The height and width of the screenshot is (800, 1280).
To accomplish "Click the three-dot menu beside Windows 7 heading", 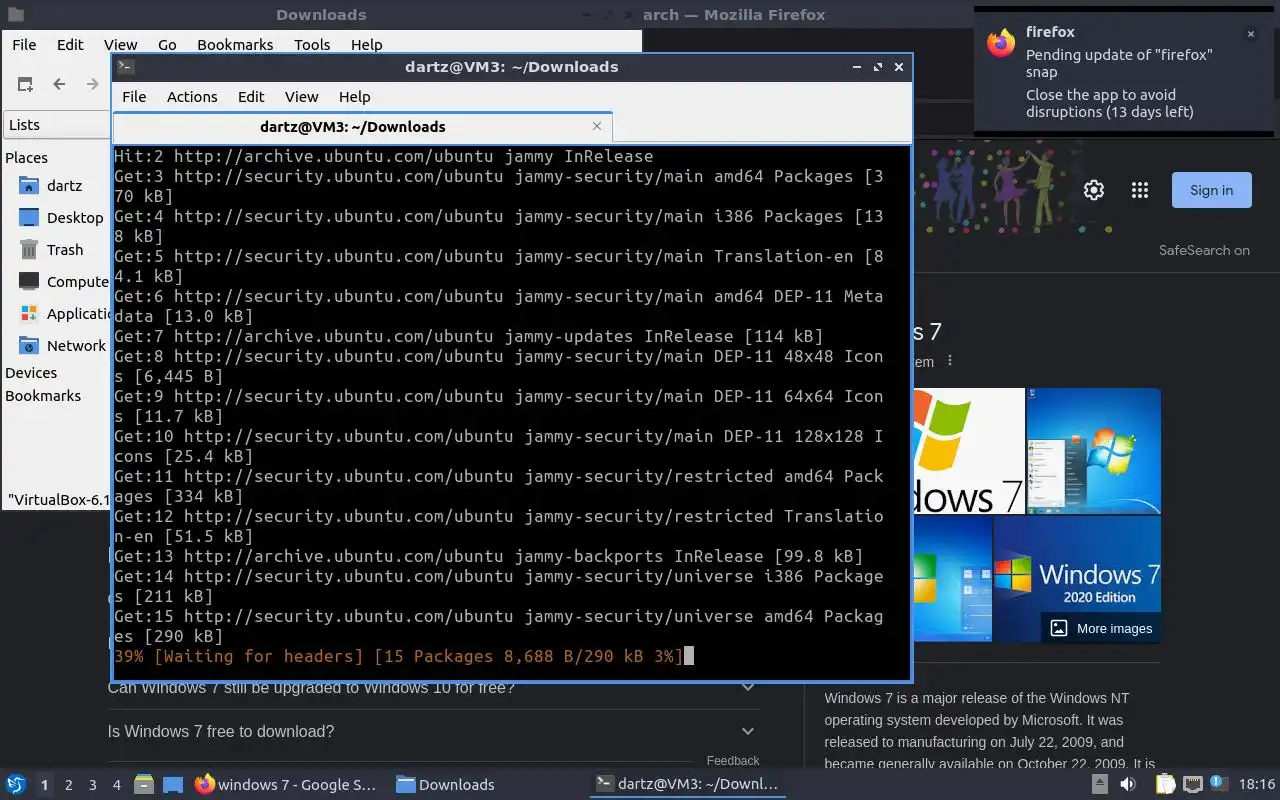I will pyautogui.click(x=950, y=361).
